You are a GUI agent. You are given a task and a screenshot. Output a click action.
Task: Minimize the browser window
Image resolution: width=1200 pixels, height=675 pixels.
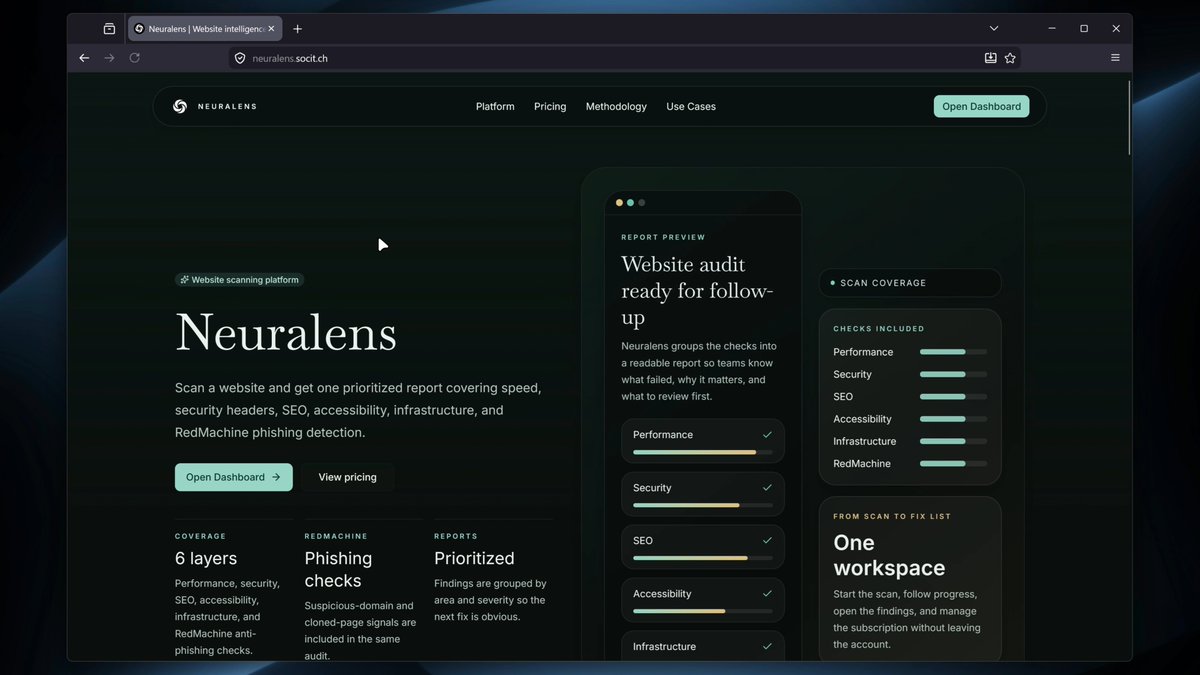[x=1051, y=29]
